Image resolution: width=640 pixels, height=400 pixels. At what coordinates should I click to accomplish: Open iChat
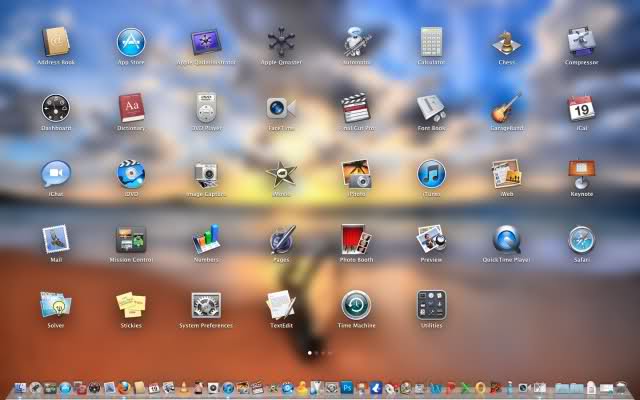pos(56,174)
